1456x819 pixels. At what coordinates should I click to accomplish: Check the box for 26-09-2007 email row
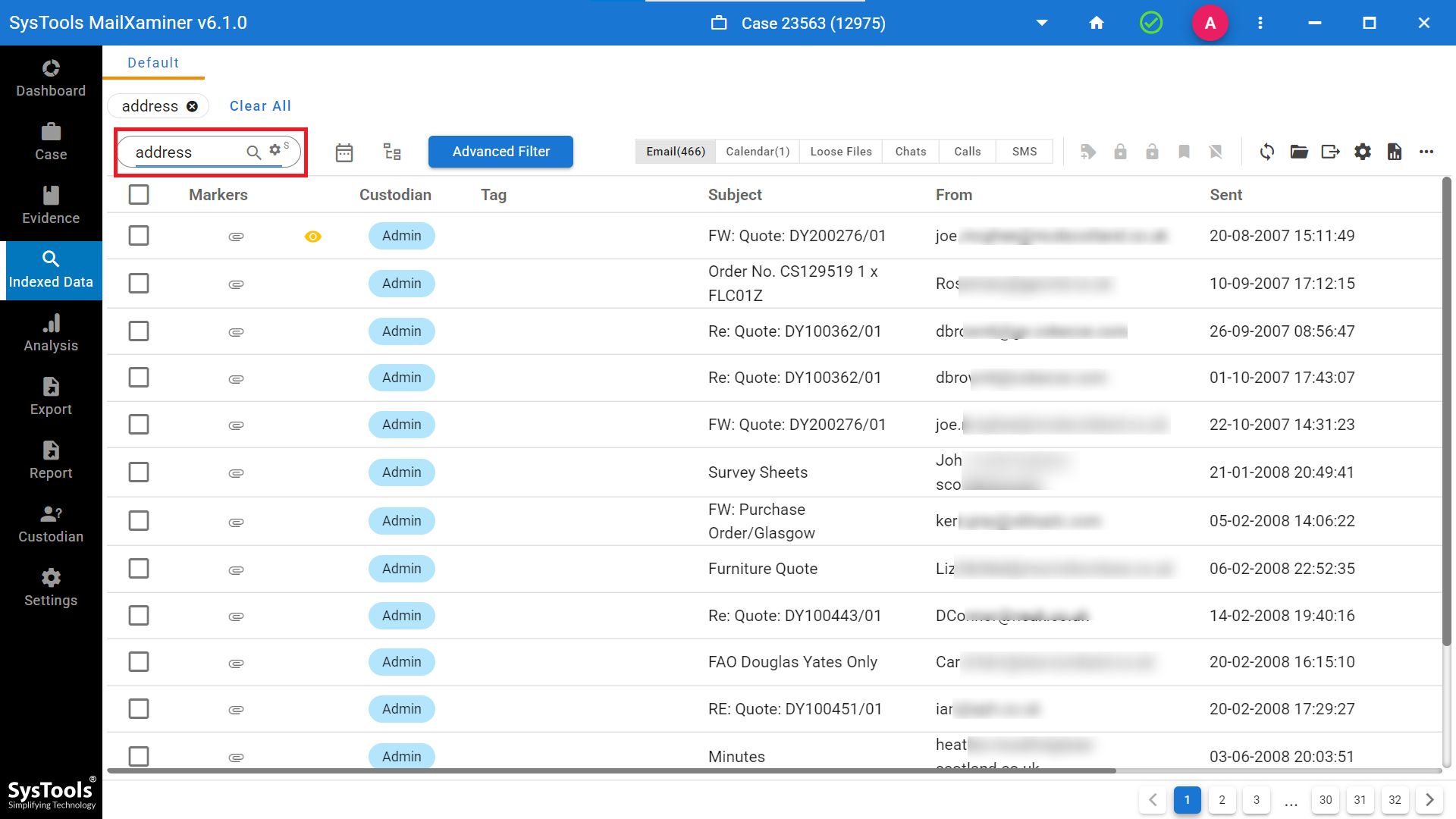point(139,331)
